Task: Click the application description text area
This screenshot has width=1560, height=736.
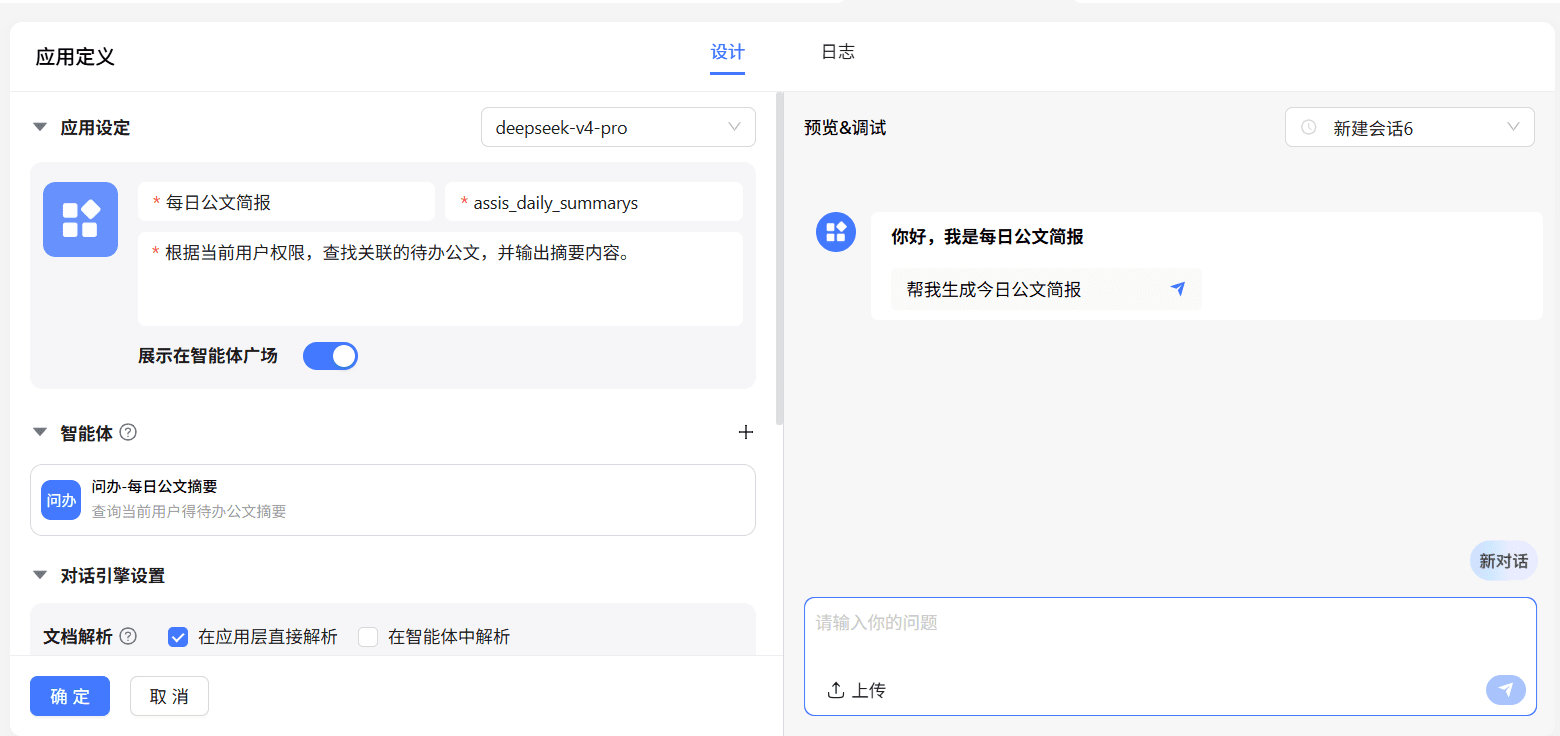Action: tap(440, 279)
